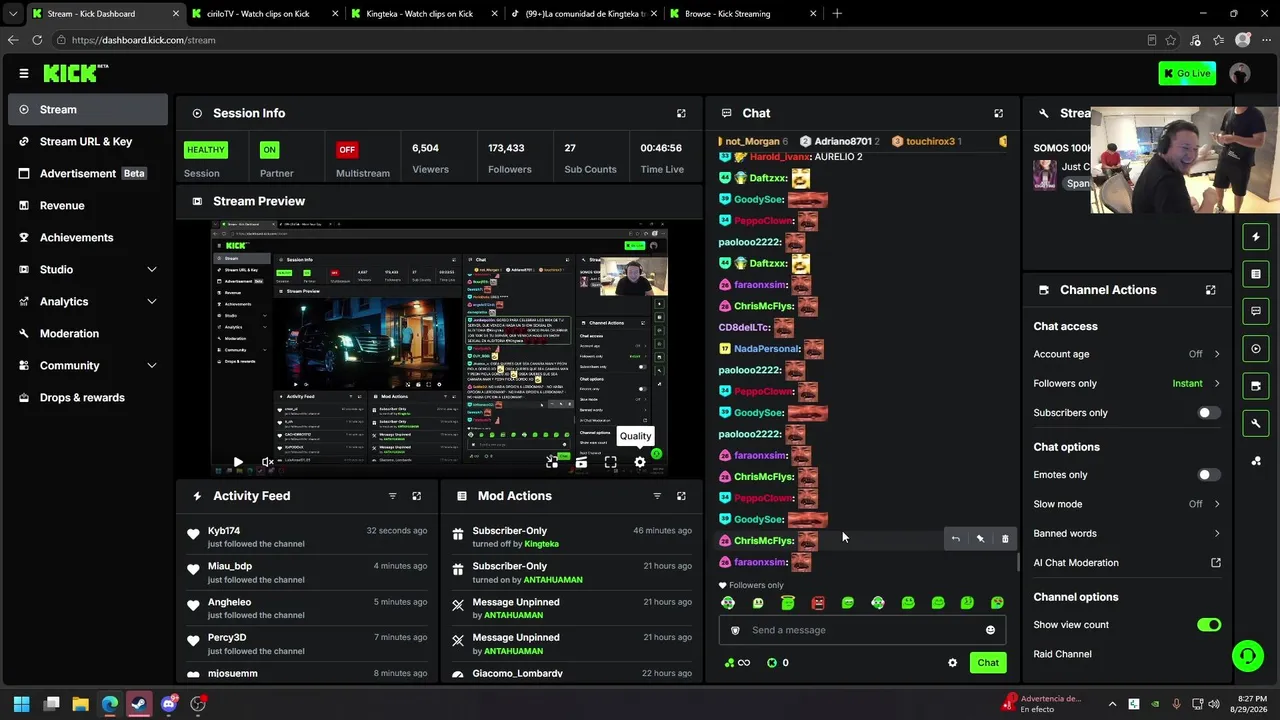The image size is (1280, 720).
Task: Expand the Activity Feed panel
Action: (417, 496)
